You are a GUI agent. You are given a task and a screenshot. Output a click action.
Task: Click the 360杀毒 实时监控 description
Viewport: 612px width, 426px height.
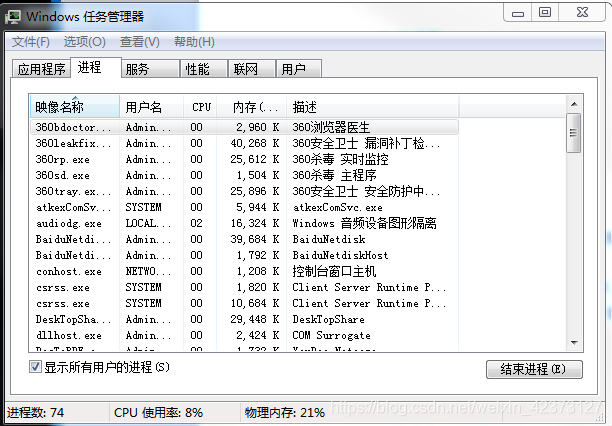[340, 159]
